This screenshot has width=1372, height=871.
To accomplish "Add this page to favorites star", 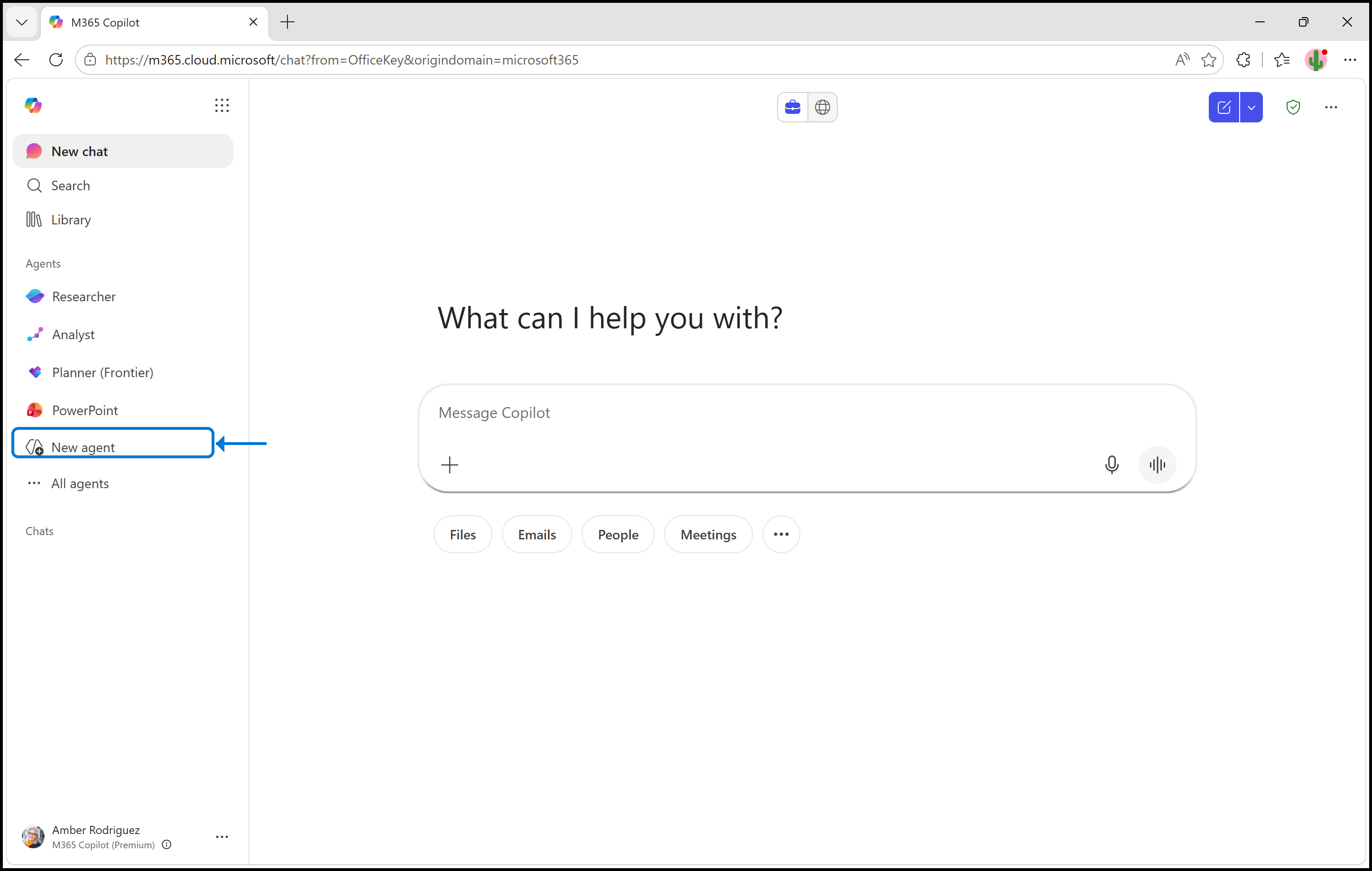I will (1208, 60).
